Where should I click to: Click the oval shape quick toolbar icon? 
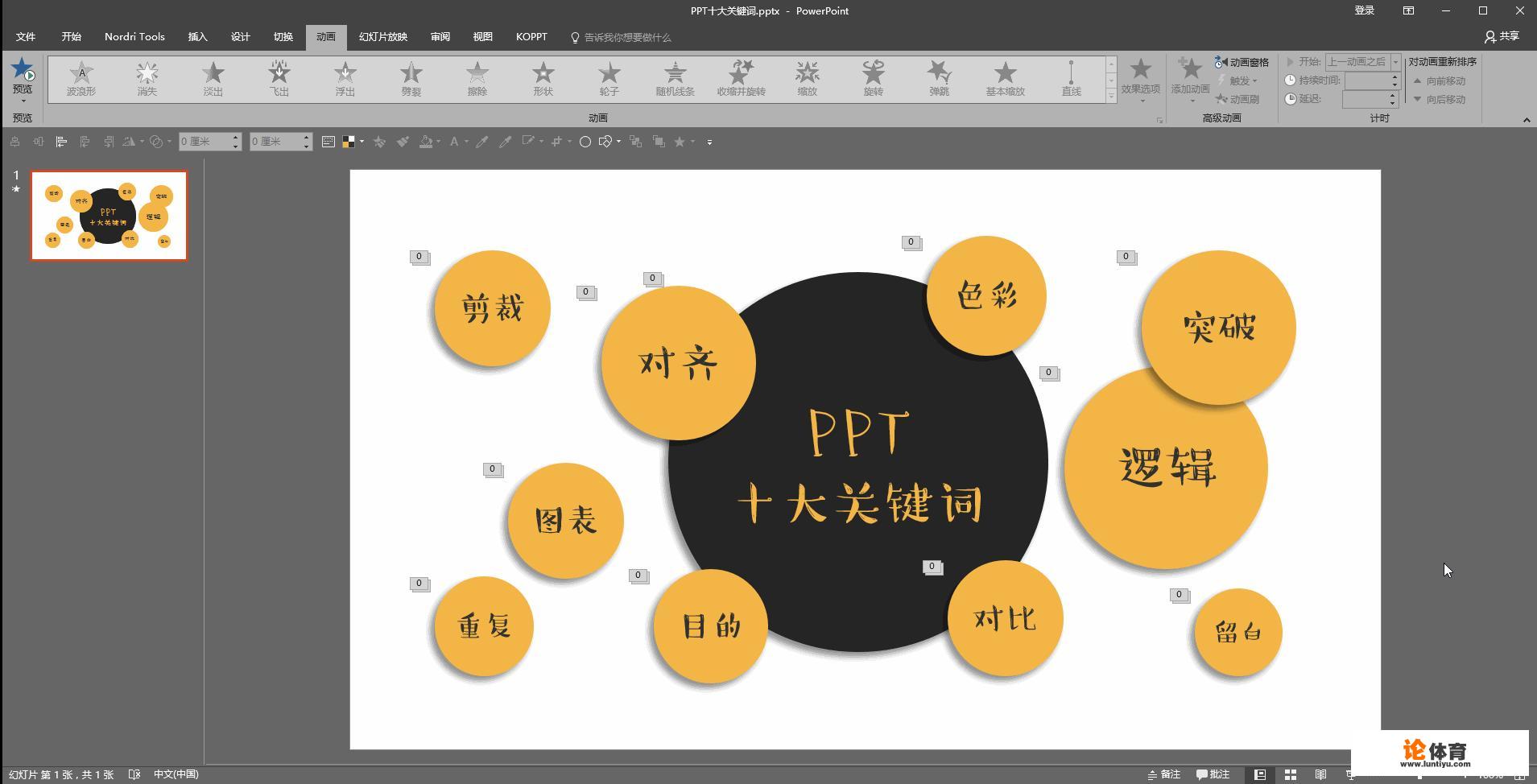coord(585,142)
